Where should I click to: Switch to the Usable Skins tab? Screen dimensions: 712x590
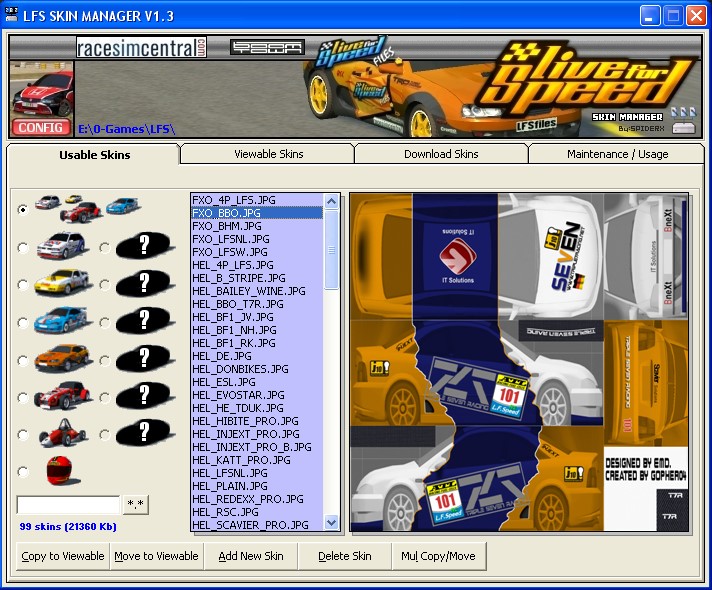coord(94,155)
